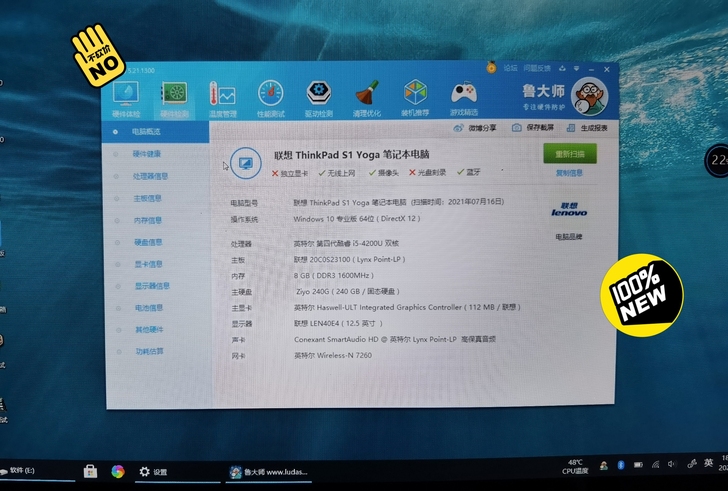Click the 鲁大师 mascot avatar
The height and width of the screenshot is (491, 728).
pos(589,96)
